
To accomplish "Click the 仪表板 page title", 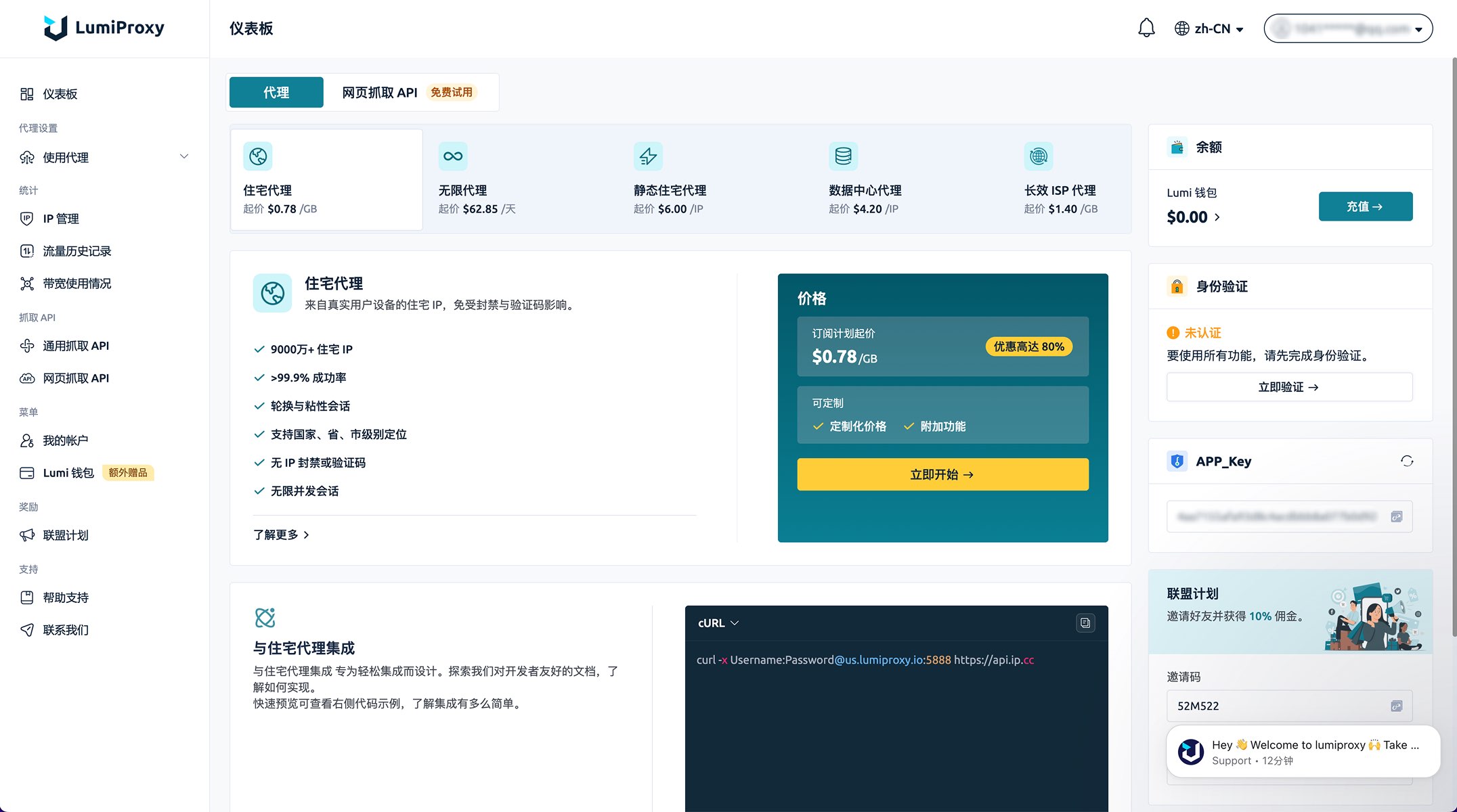I will pos(251,28).
